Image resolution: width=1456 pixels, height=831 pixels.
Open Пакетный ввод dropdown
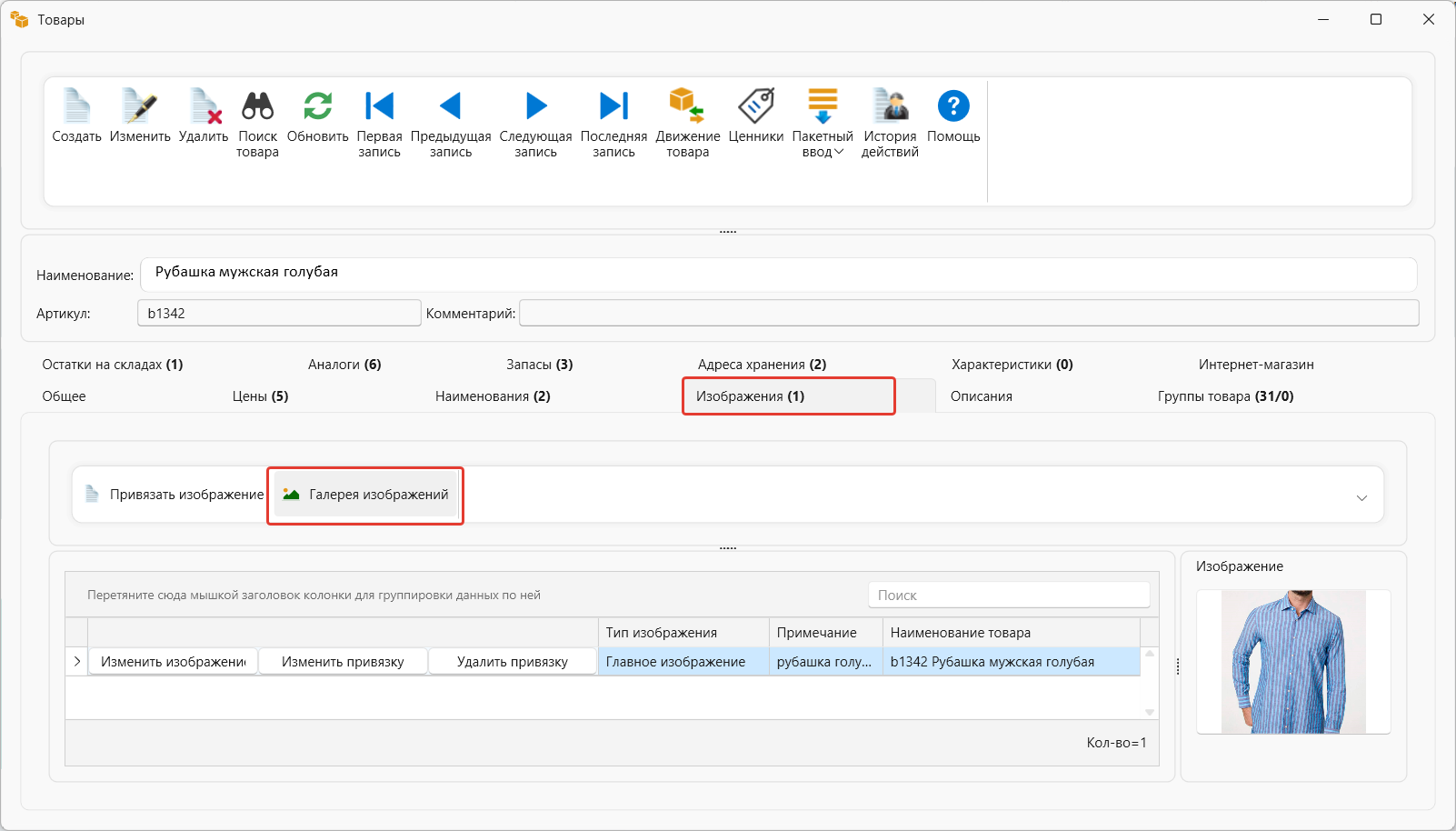[823, 123]
